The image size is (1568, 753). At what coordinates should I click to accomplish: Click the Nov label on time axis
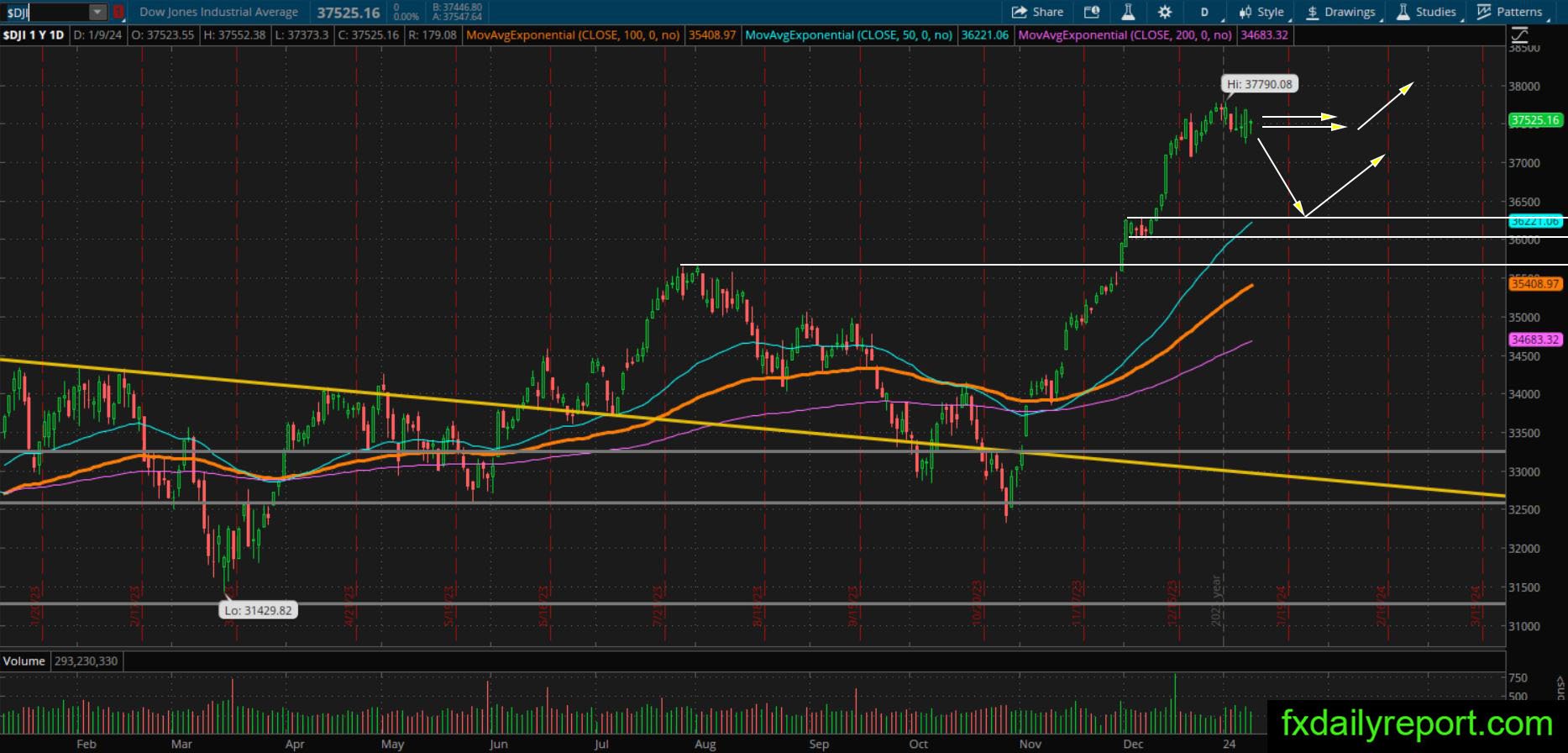(1029, 744)
